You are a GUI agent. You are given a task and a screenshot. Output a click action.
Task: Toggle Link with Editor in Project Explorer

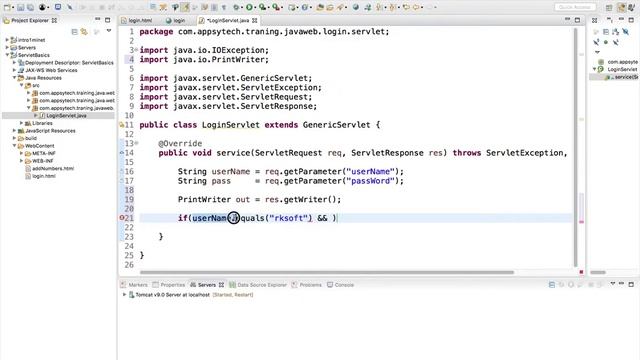84,32
